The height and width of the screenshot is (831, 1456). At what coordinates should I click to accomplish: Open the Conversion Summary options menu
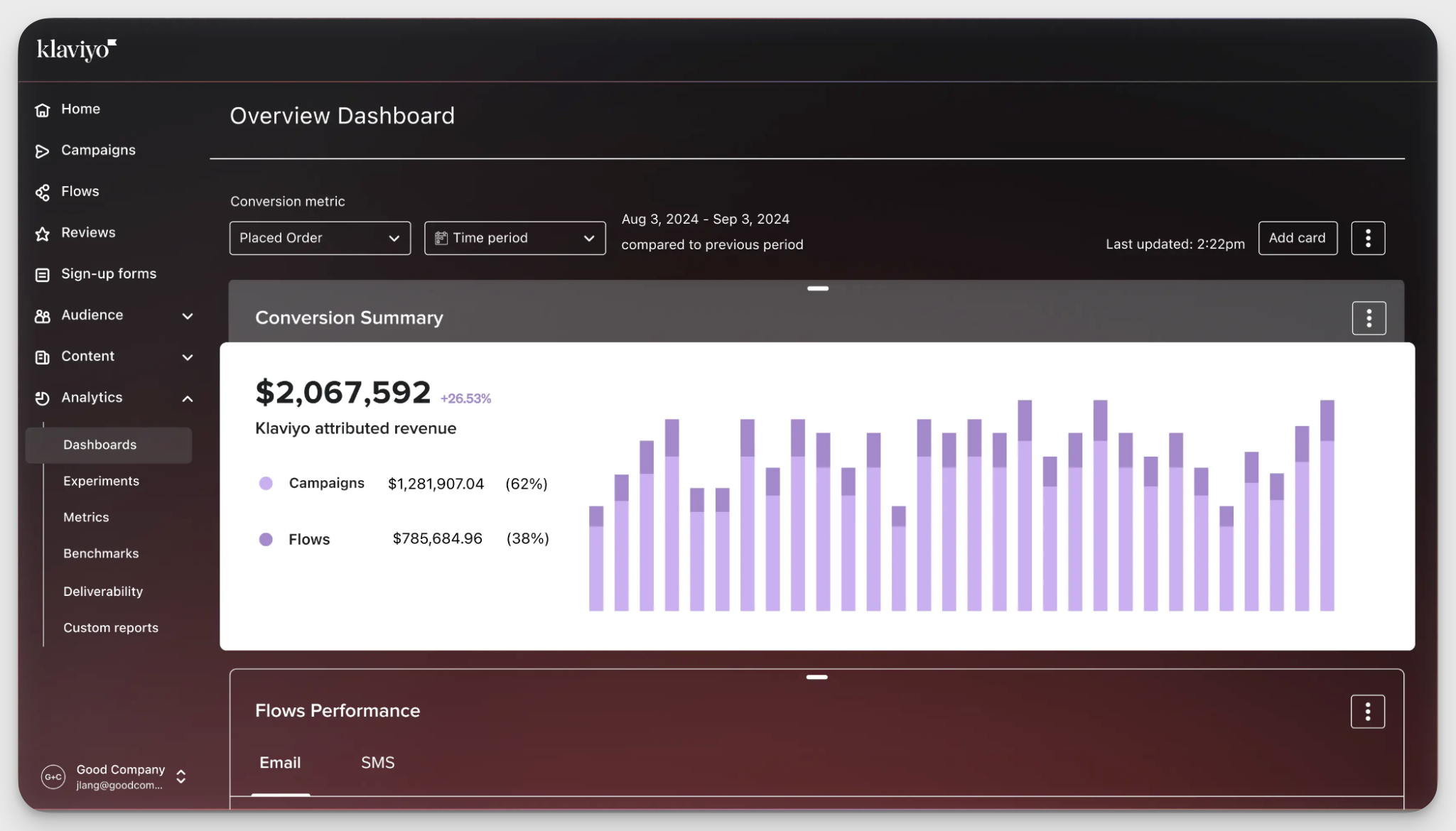coord(1367,317)
